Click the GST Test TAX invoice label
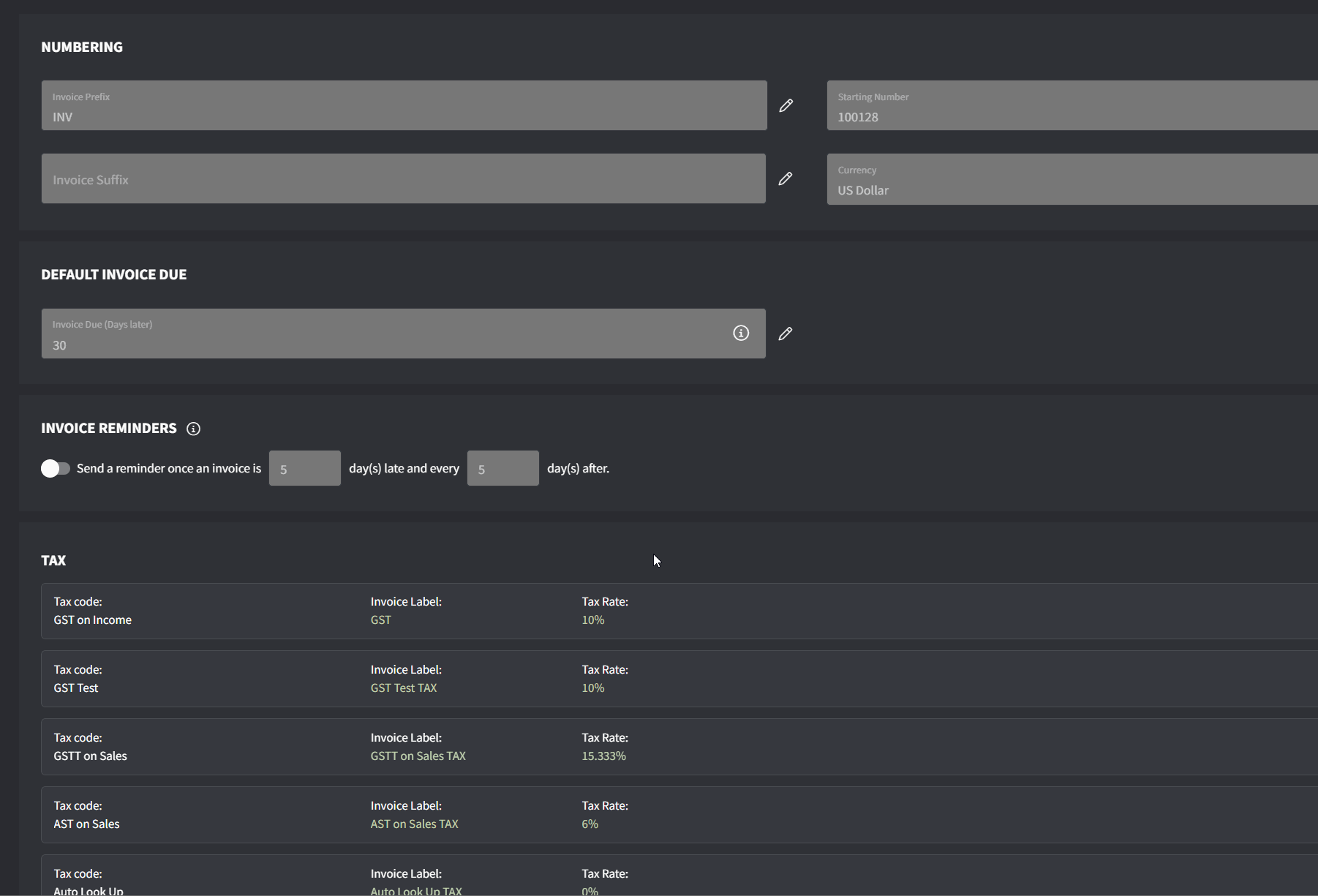1318x896 pixels. 403,688
